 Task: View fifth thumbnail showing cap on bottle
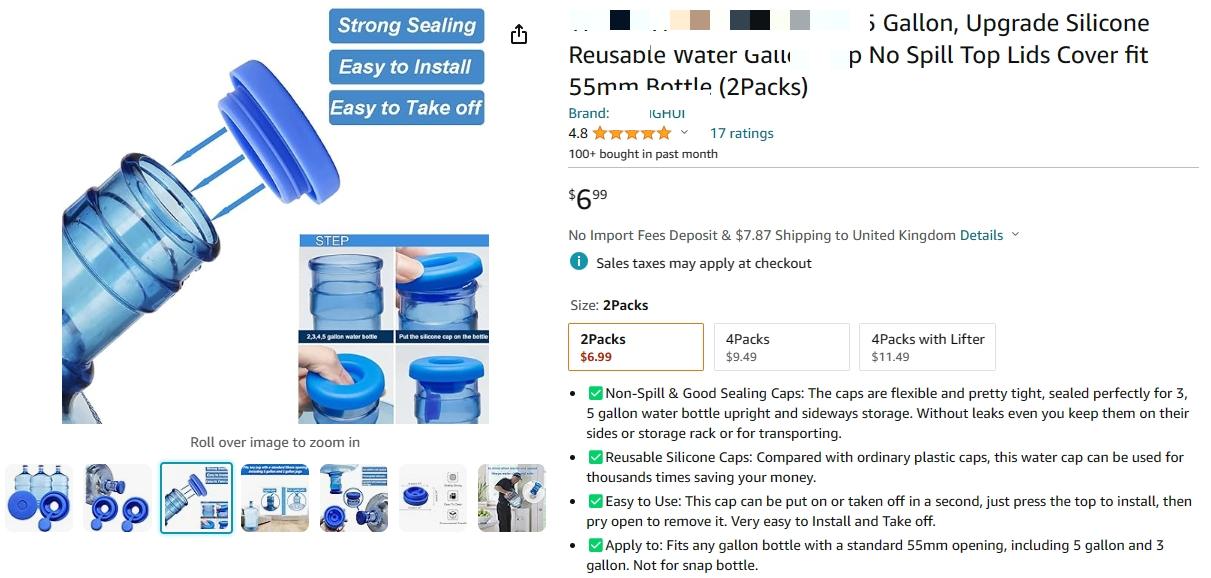point(354,498)
